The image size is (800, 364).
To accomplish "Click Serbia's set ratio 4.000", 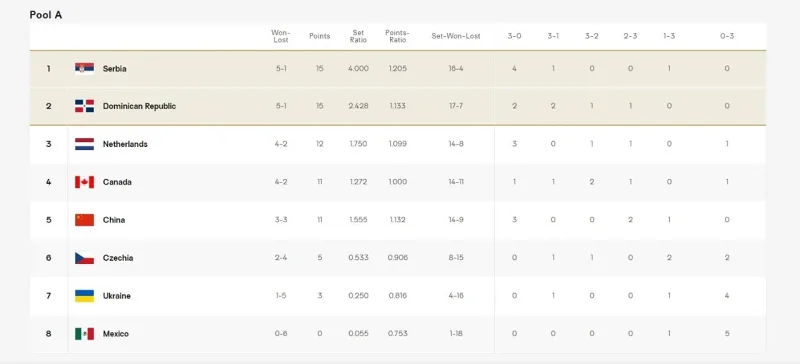I will tap(358, 68).
